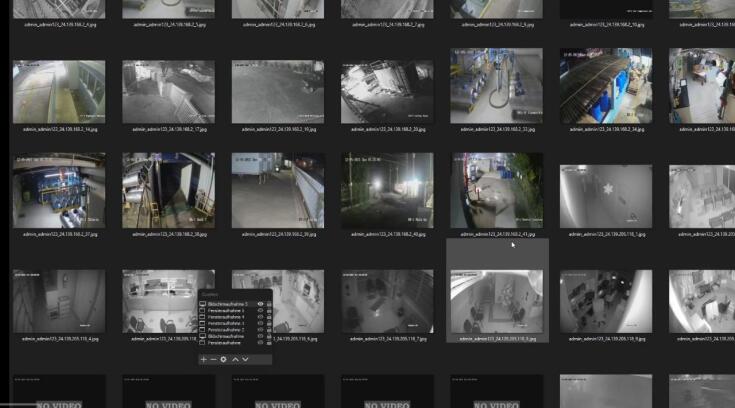This screenshot has width=735, height=408.
Task: Lock the Fensteraufnahme 2 source
Action: pos(269,330)
